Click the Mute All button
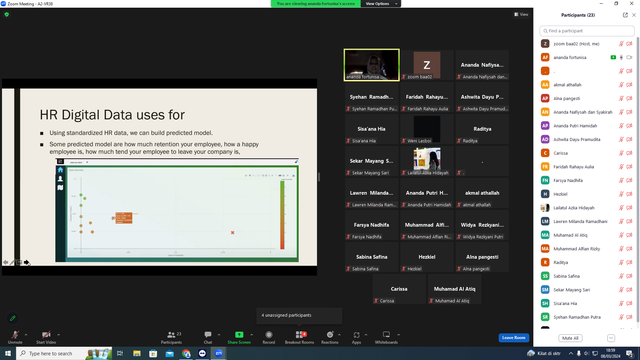640x360 pixels. [570, 338]
